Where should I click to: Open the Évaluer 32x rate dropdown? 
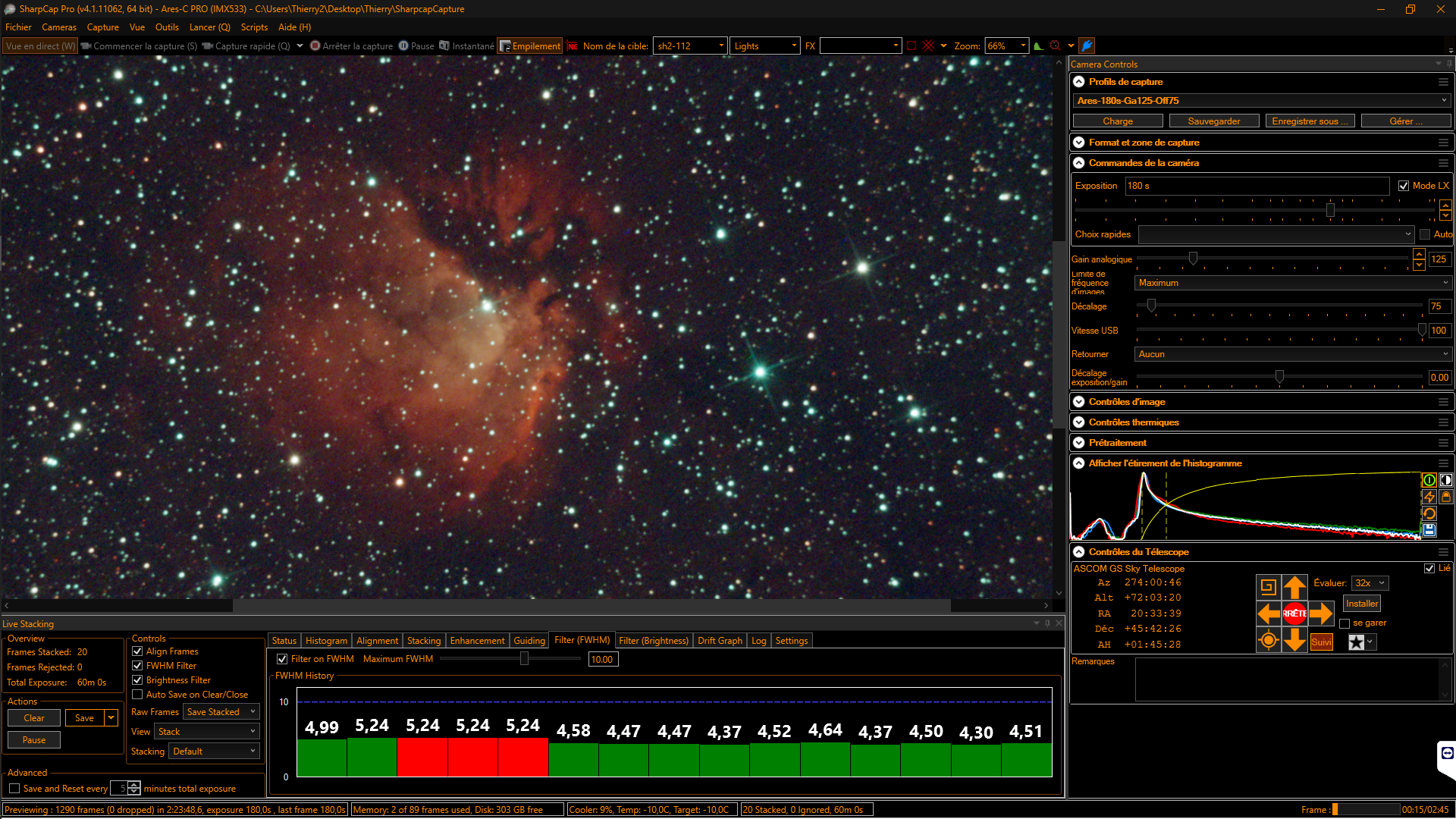point(1370,583)
